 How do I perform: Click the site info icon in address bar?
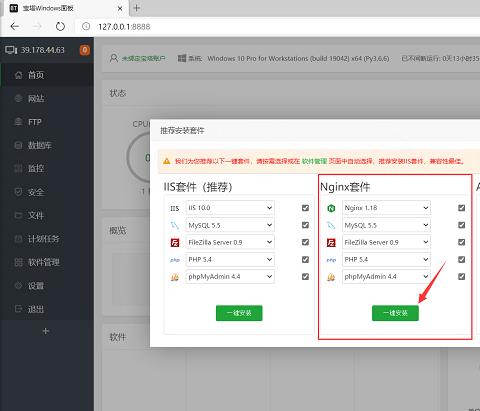point(86,26)
